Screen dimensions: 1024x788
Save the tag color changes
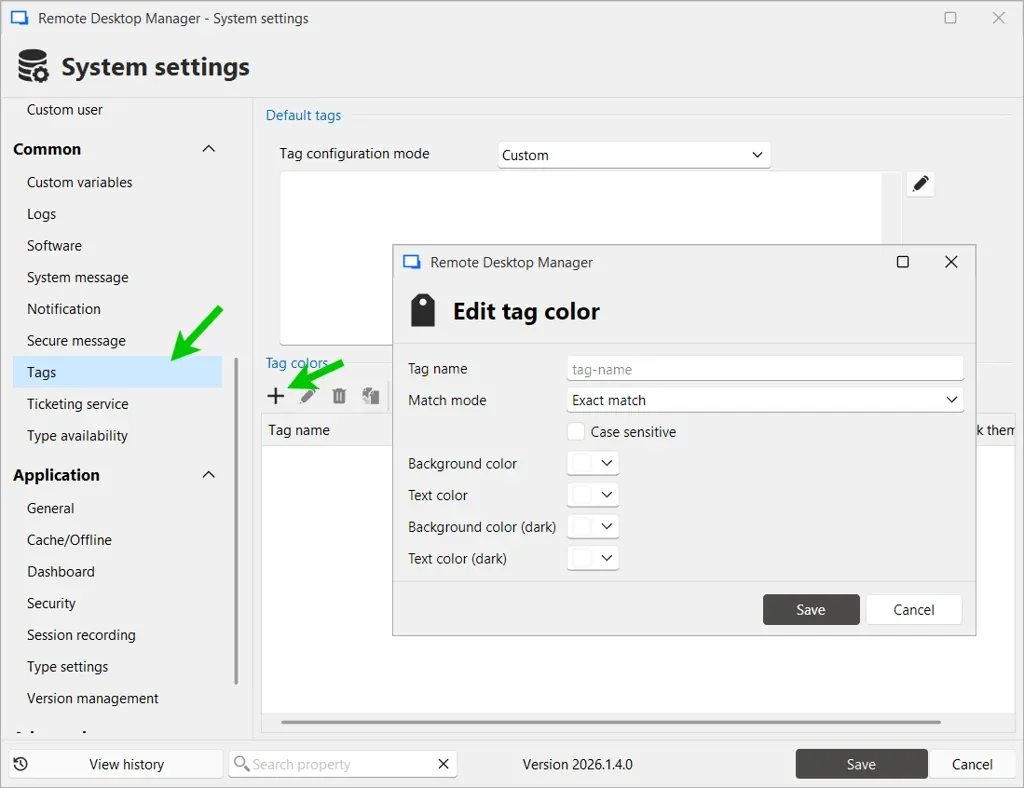click(x=811, y=609)
